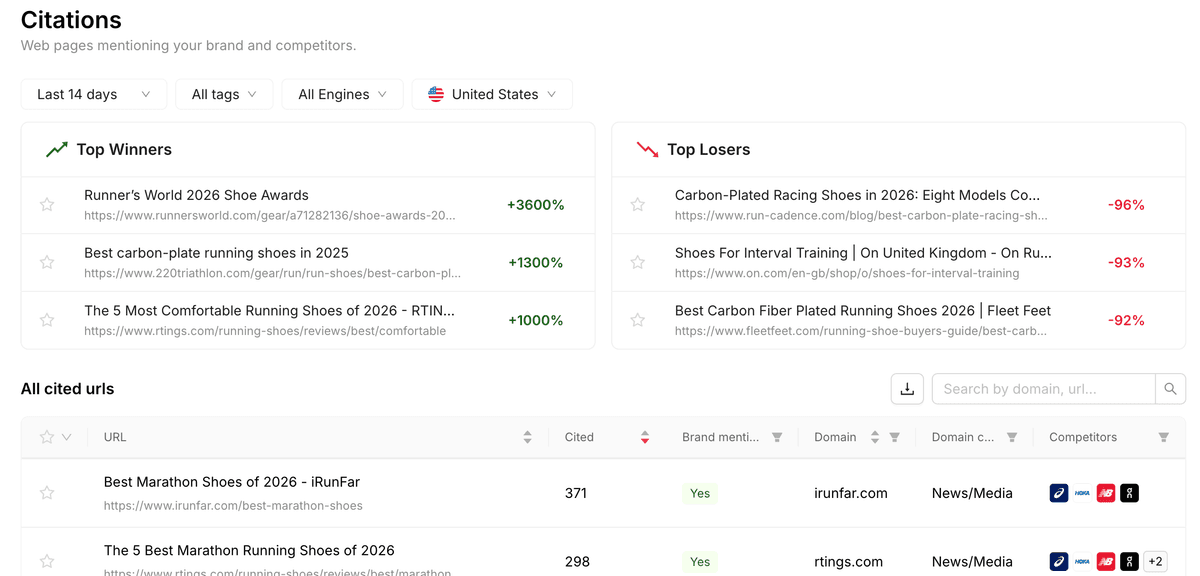Open the Brand mentioned column filter icon
1200x576 pixels.
click(777, 437)
